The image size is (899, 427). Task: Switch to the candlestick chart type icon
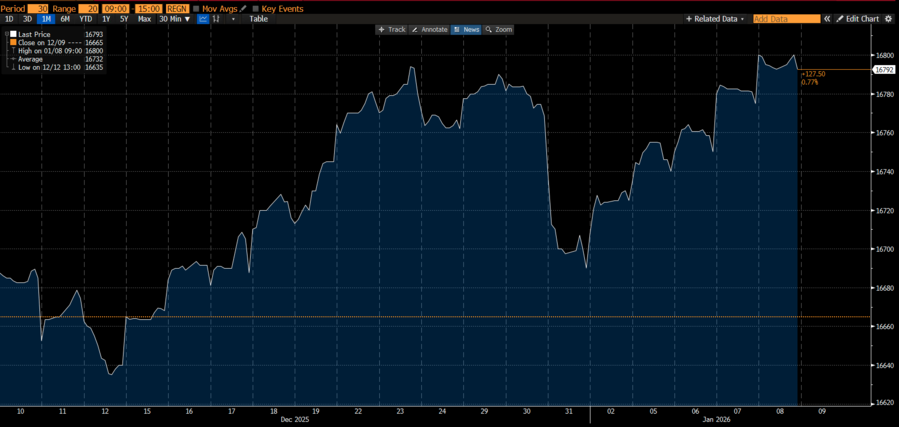click(217, 19)
